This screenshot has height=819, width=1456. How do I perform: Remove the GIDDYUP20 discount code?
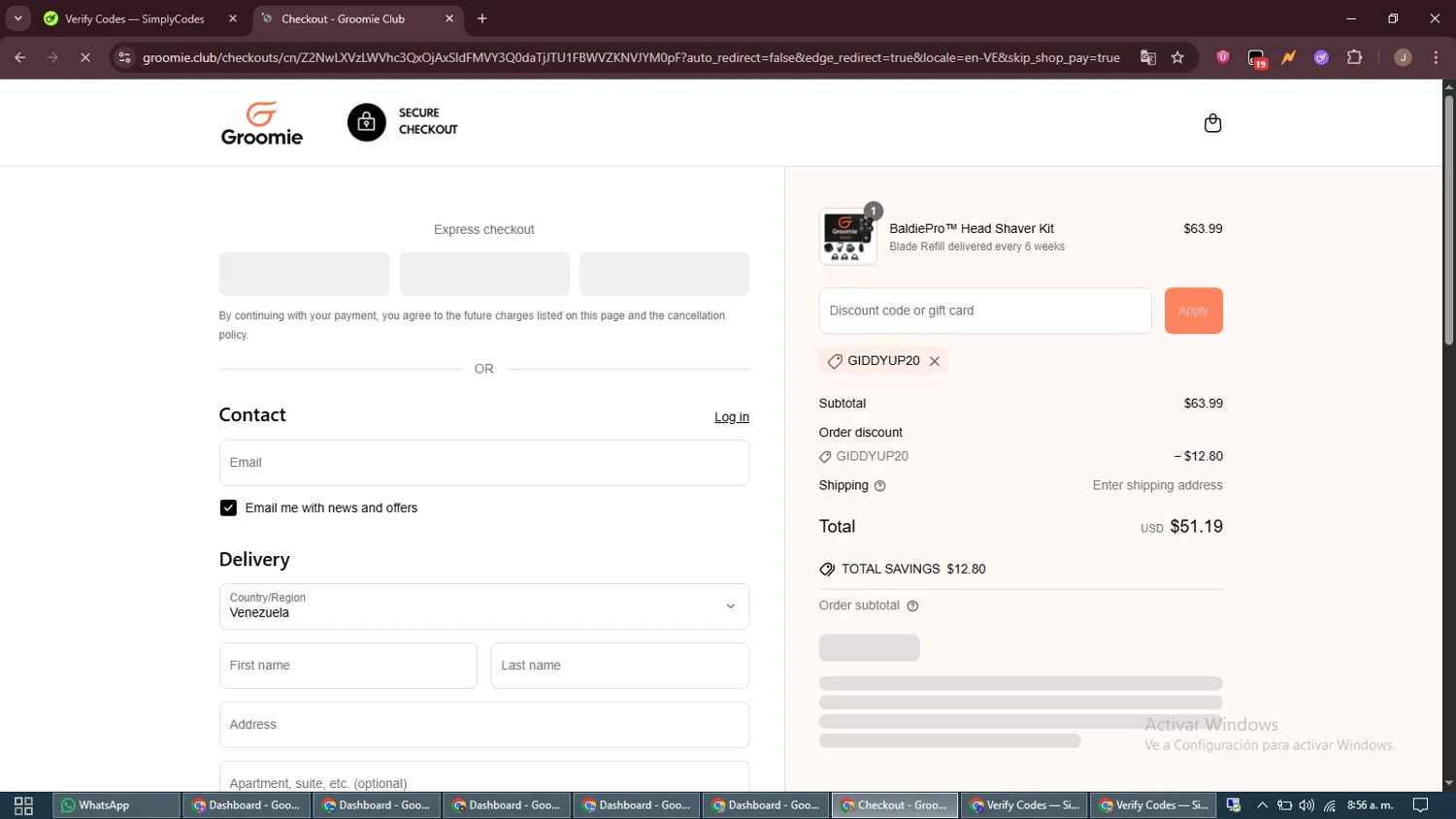(935, 361)
